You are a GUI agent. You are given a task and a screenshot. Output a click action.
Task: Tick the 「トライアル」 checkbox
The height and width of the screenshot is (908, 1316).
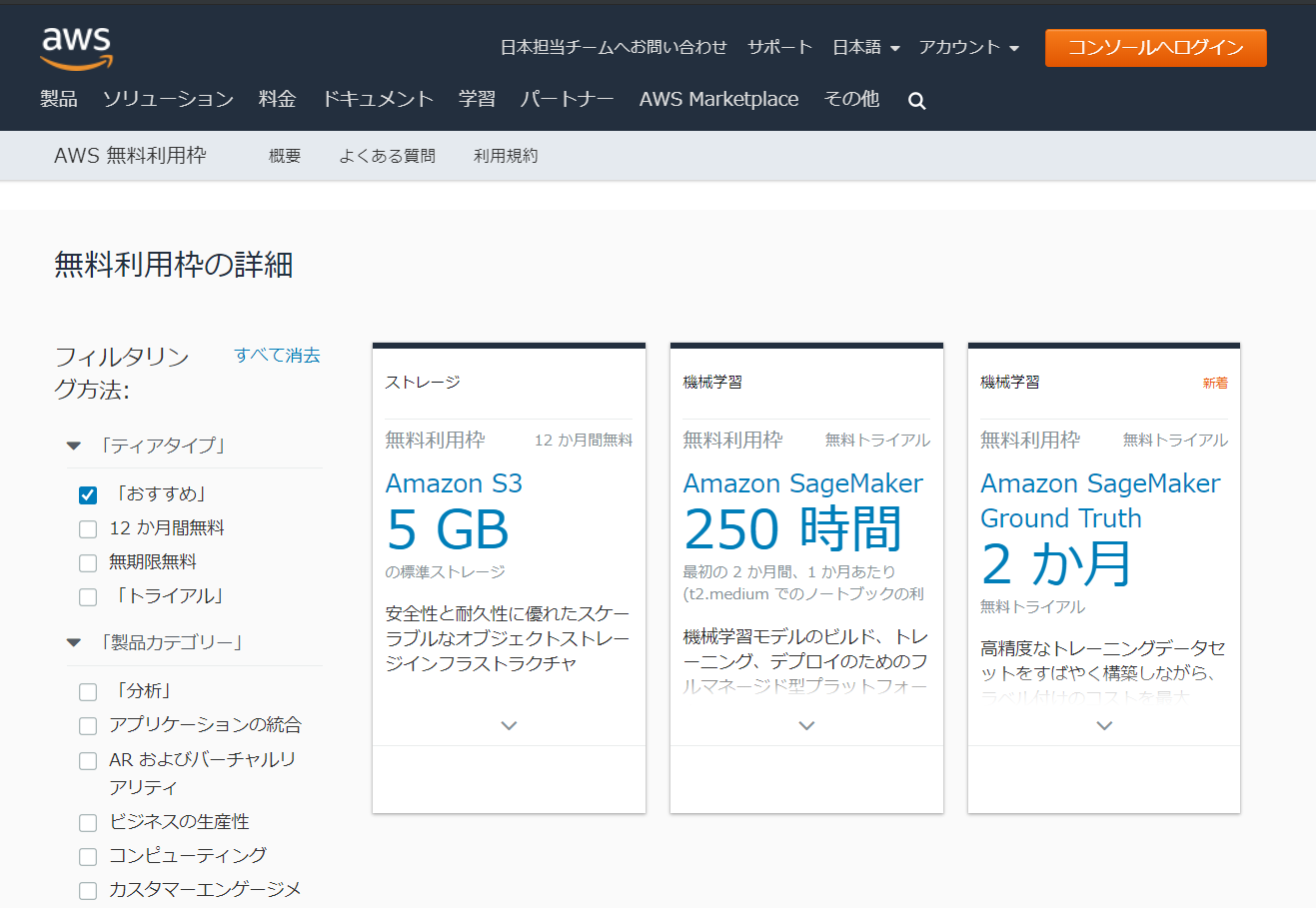[88, 597]
